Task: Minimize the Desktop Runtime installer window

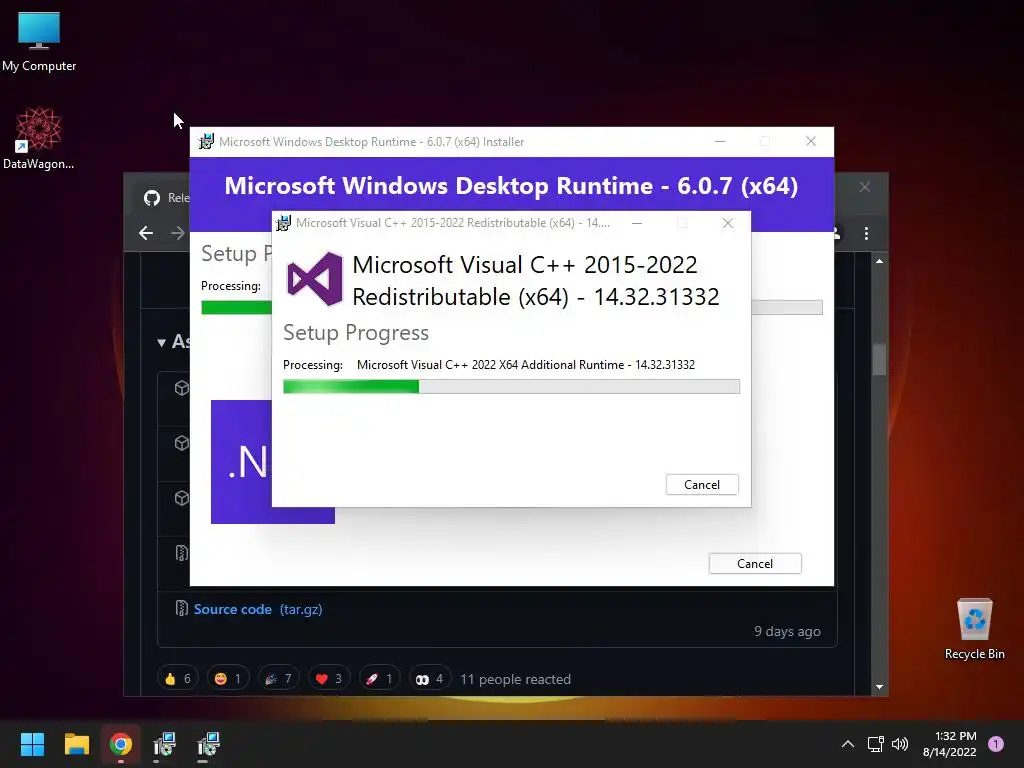Action: point(720,141)
